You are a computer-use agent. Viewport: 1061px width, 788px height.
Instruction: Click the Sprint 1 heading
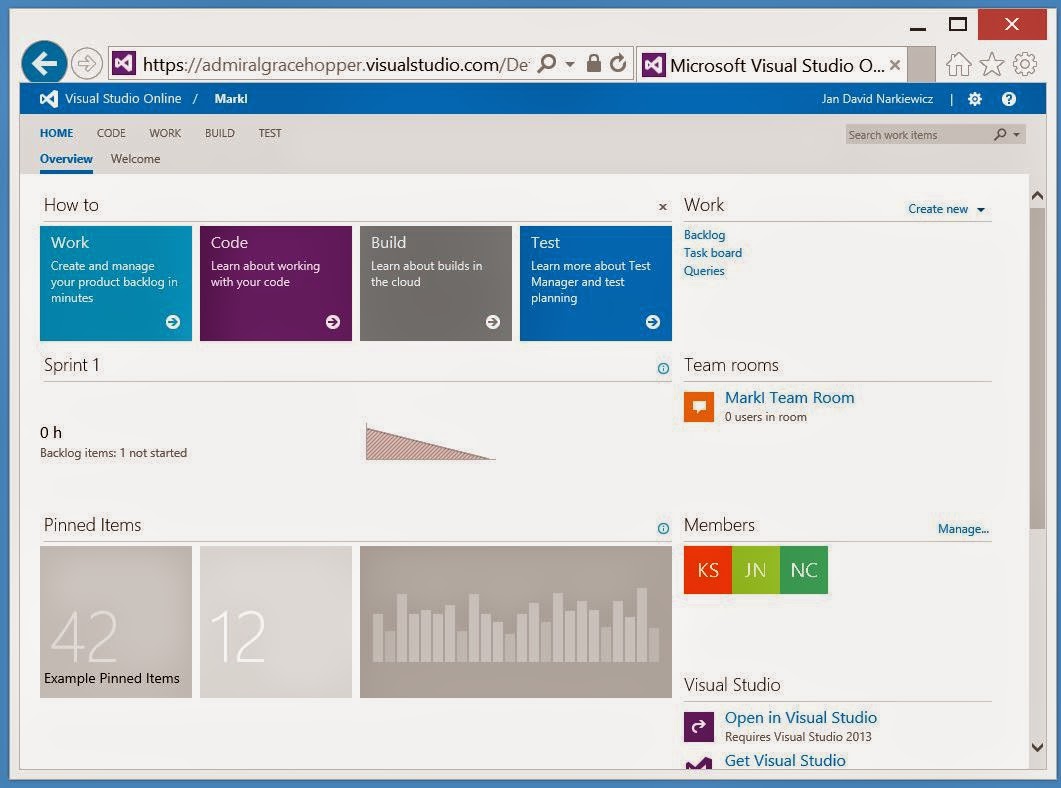pyautogui.click(x=72, y=365)
